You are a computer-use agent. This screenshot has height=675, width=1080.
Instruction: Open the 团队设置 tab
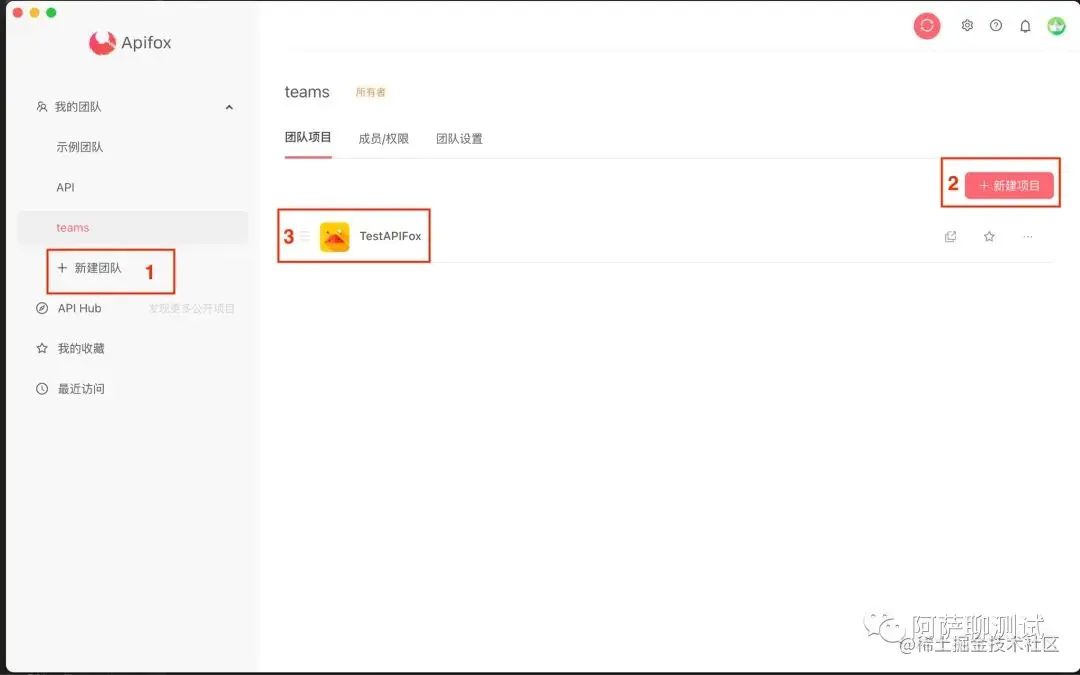click(x=459, y=138)
